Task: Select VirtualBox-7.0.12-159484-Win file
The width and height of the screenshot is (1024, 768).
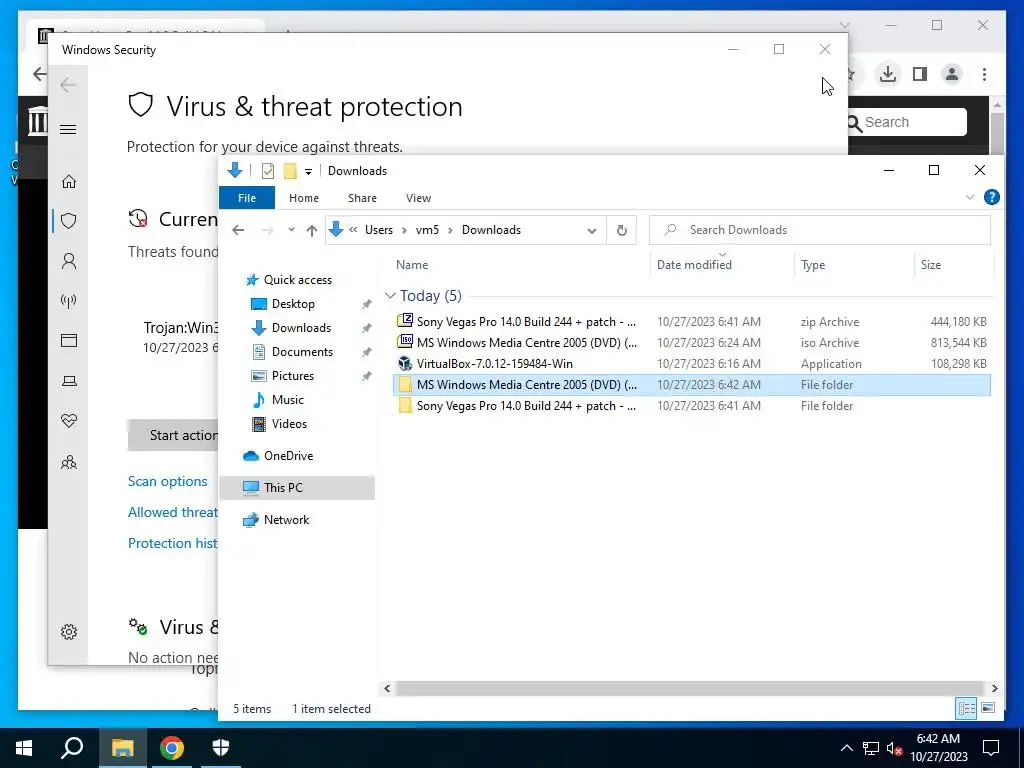Action: tap(692, 364)
